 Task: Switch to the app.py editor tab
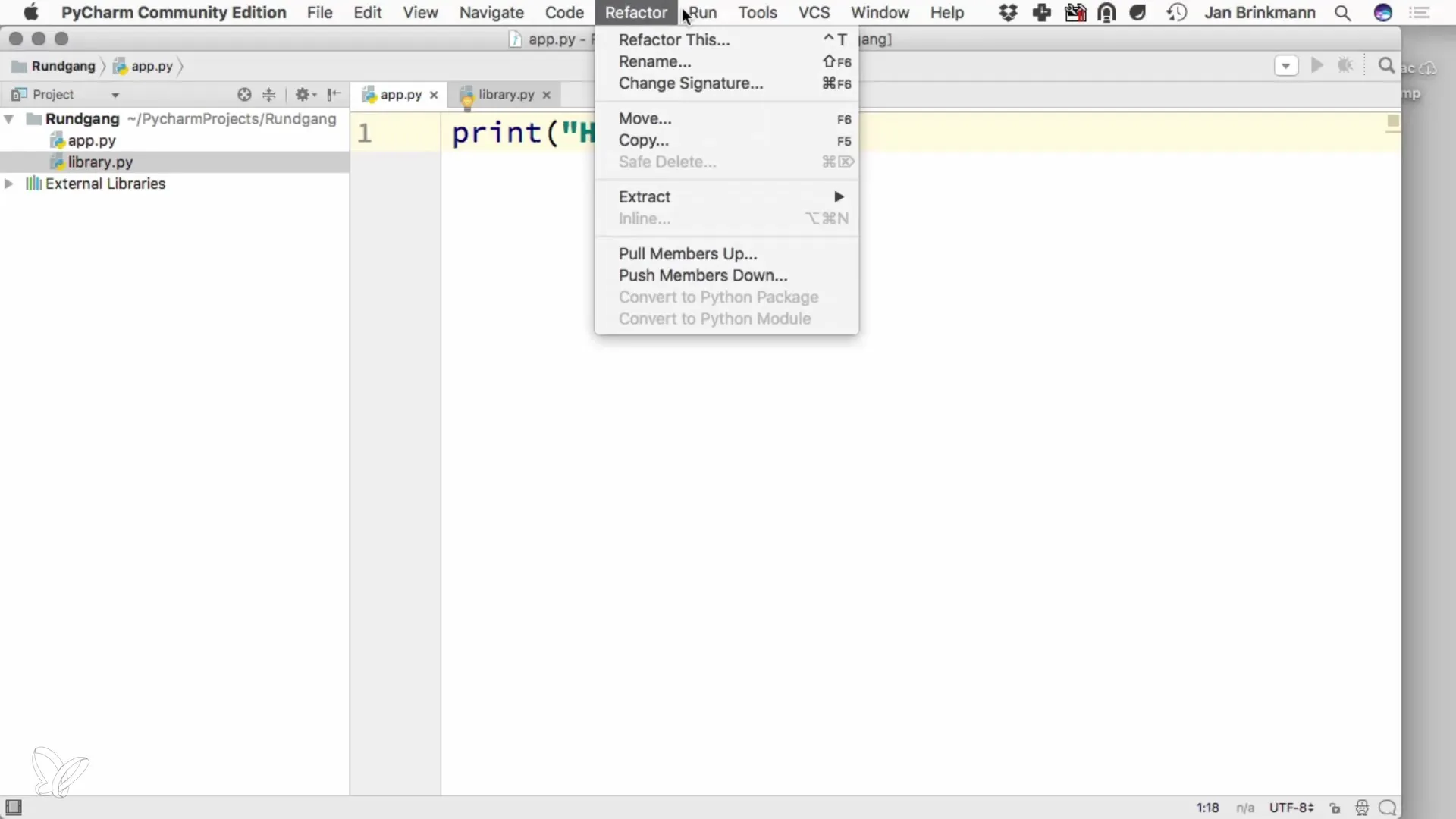tap(400, 95)
